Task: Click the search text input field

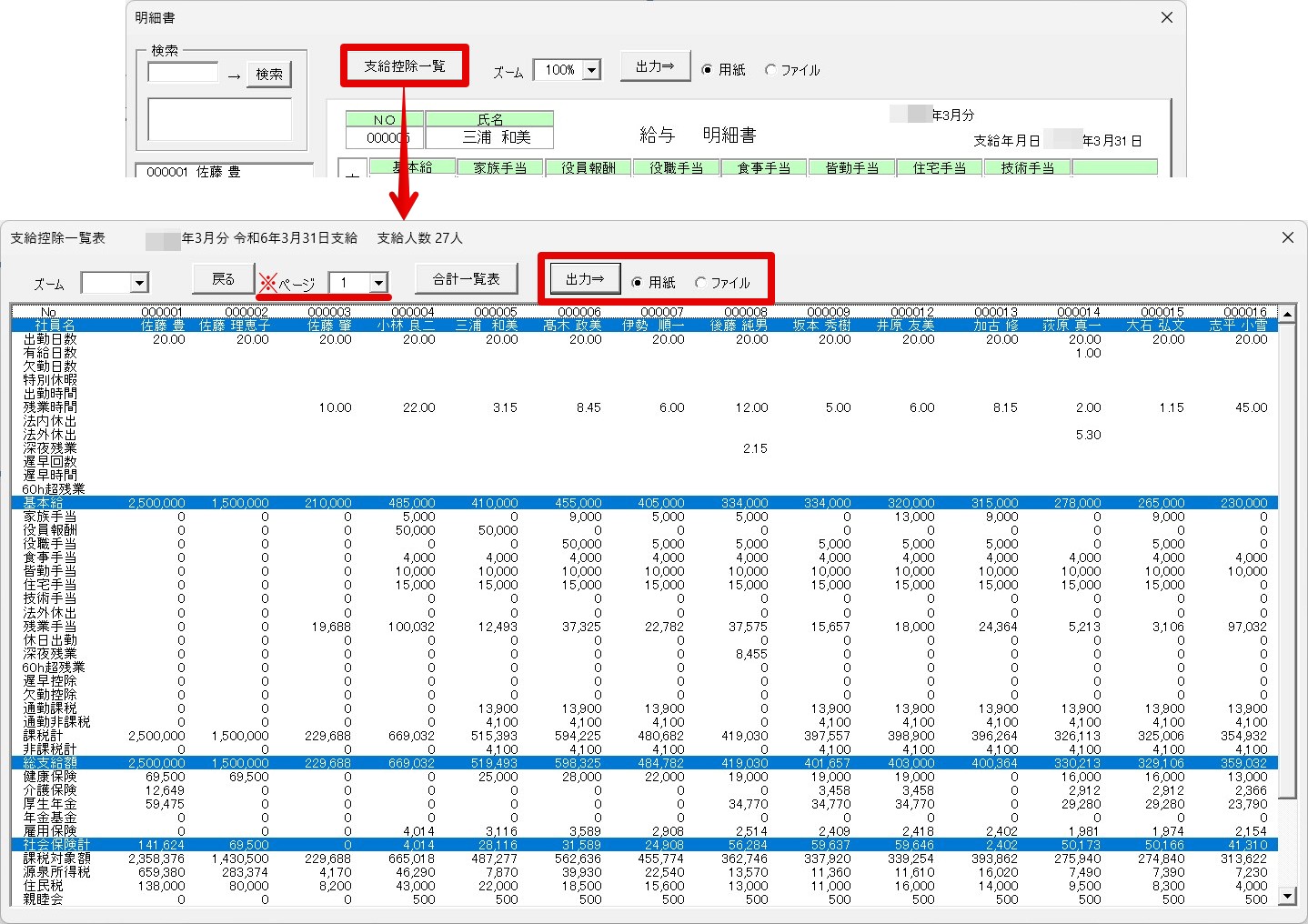Action: click(x=183, y=73)
